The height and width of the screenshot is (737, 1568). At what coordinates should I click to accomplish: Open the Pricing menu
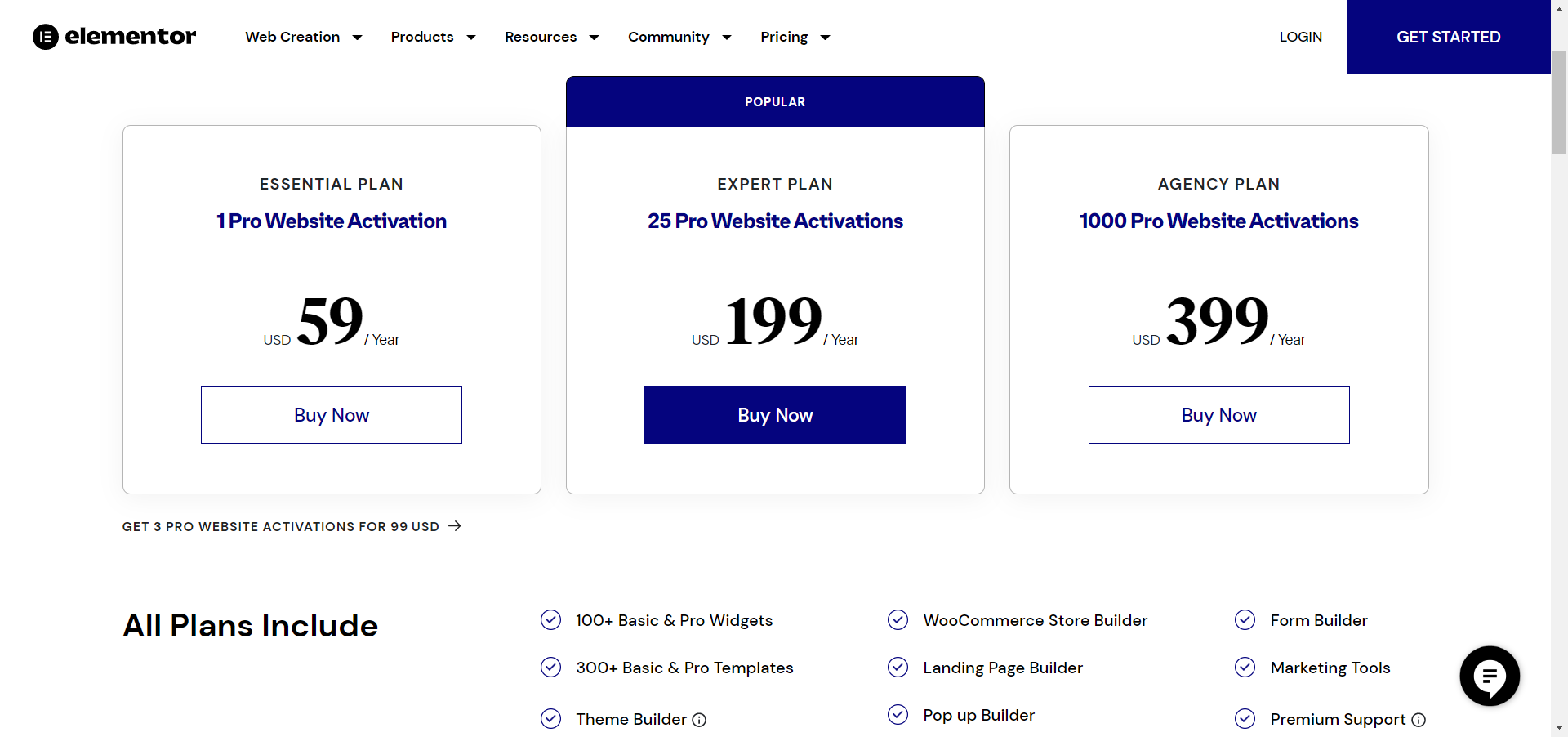point(795,37)
